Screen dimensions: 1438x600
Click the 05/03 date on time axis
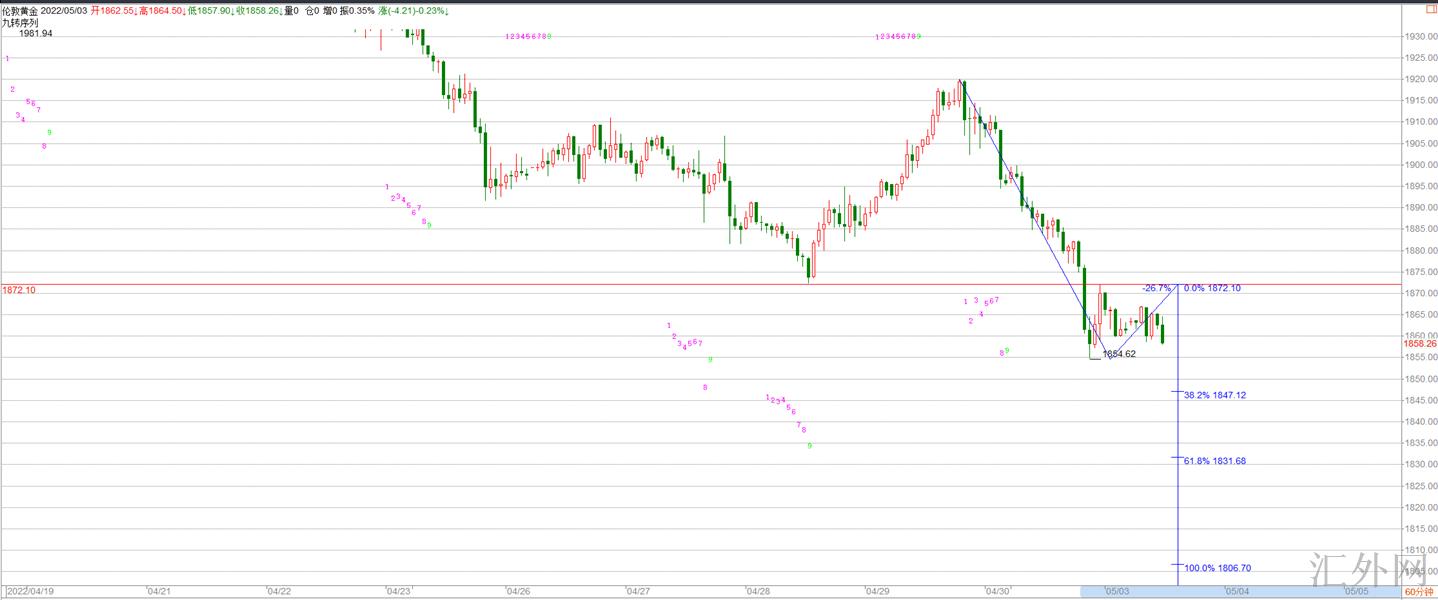point(1116,592)
